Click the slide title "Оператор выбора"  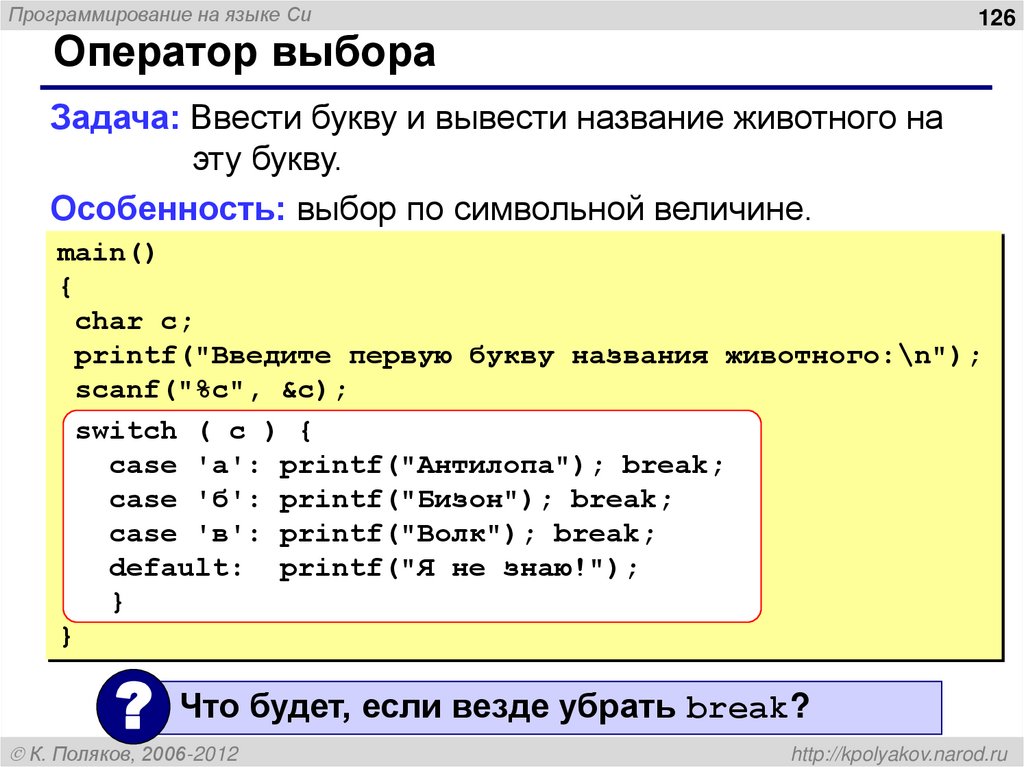[244, 52]
